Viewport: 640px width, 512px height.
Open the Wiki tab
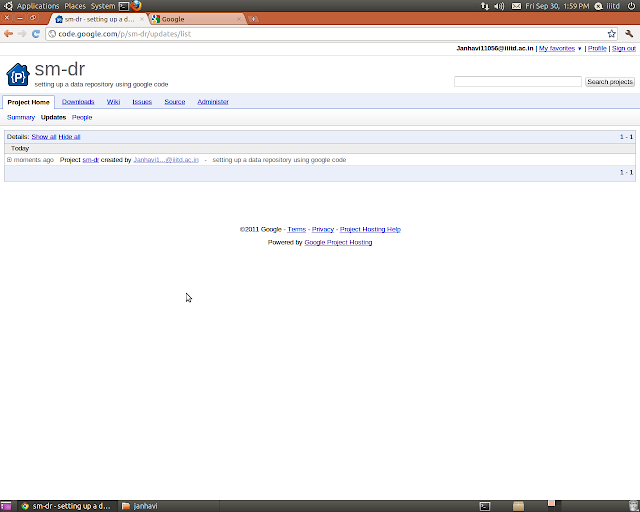[x=113, y=102]
